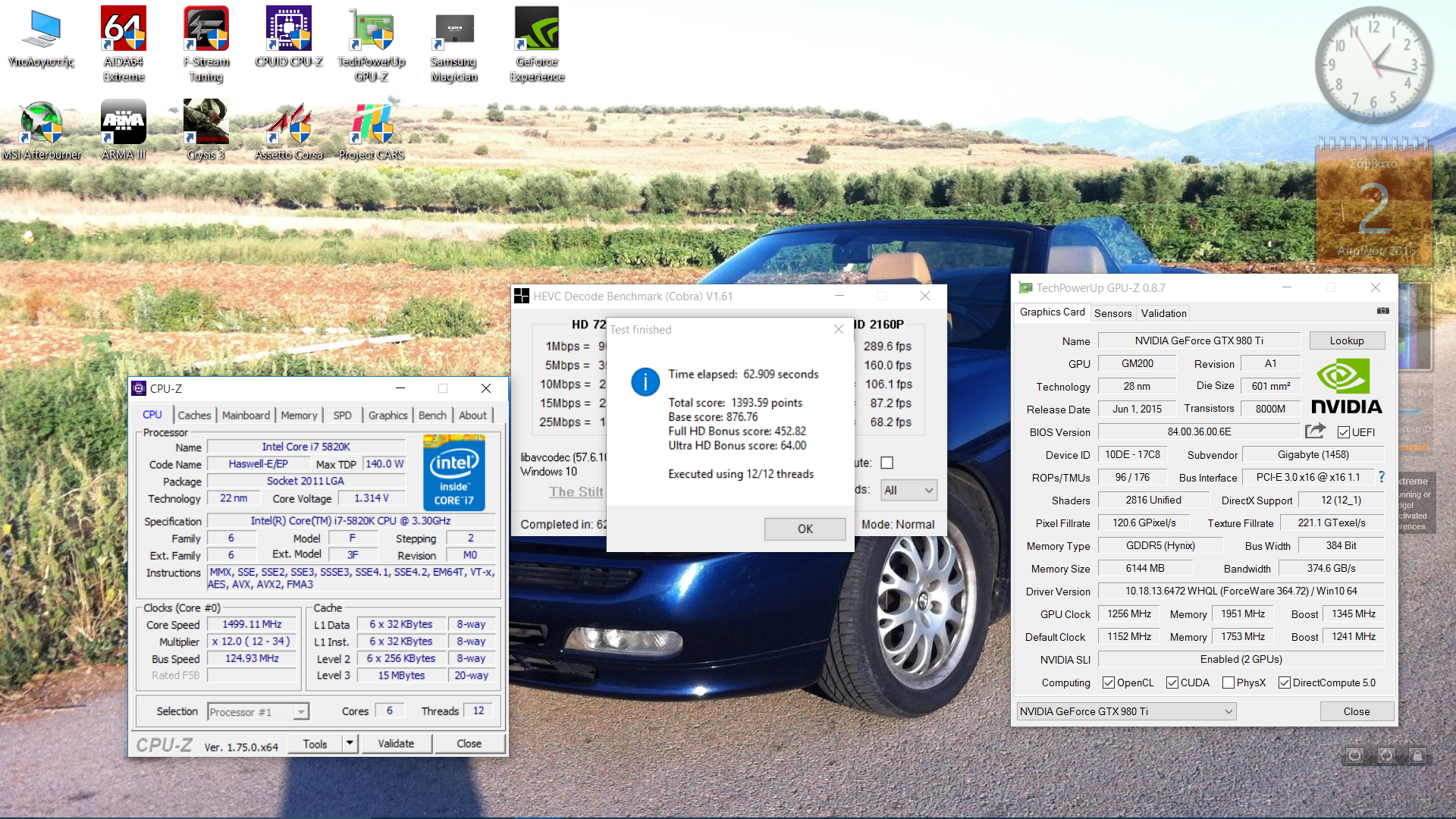Toggle the PhysX checkbox
The height and width of the screenshot is (819, 1456).
click(x=1228, y=682)
